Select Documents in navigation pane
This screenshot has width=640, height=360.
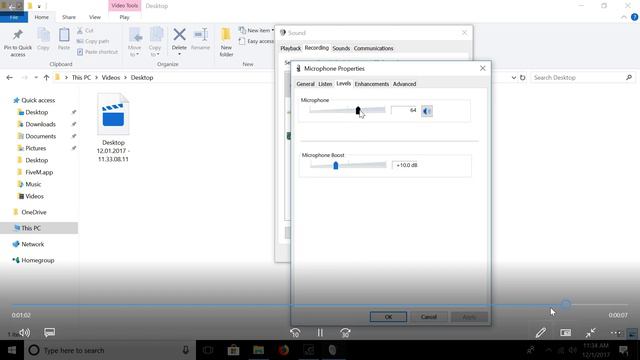pyautogui.click(x=40, y=136)
